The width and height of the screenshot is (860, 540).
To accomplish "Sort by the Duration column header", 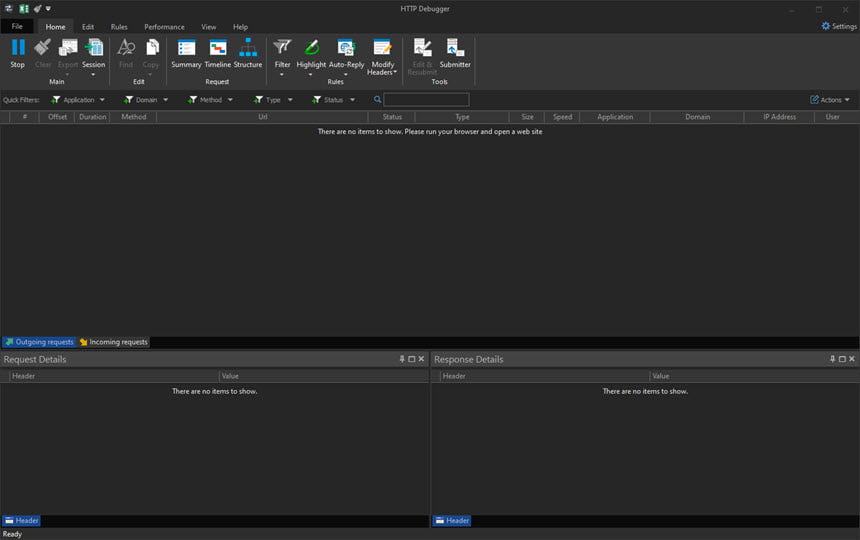I will pyautogui.click(x=93, y=117).
